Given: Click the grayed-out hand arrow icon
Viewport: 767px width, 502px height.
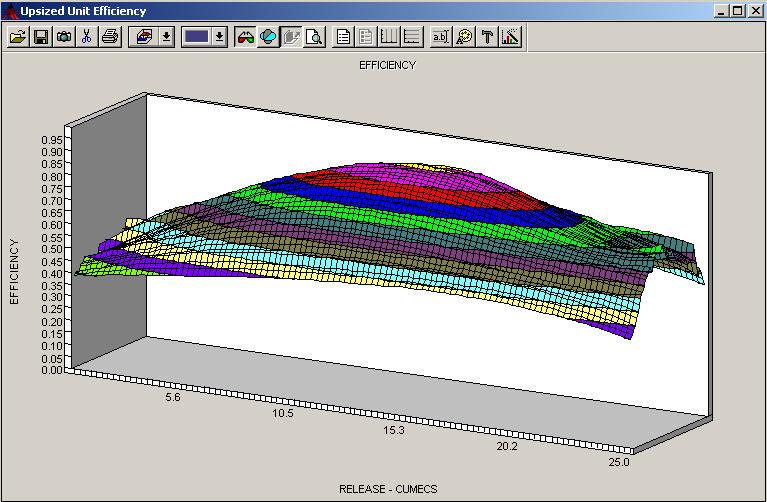Looking at the screenshot, I should pos(292,37).
